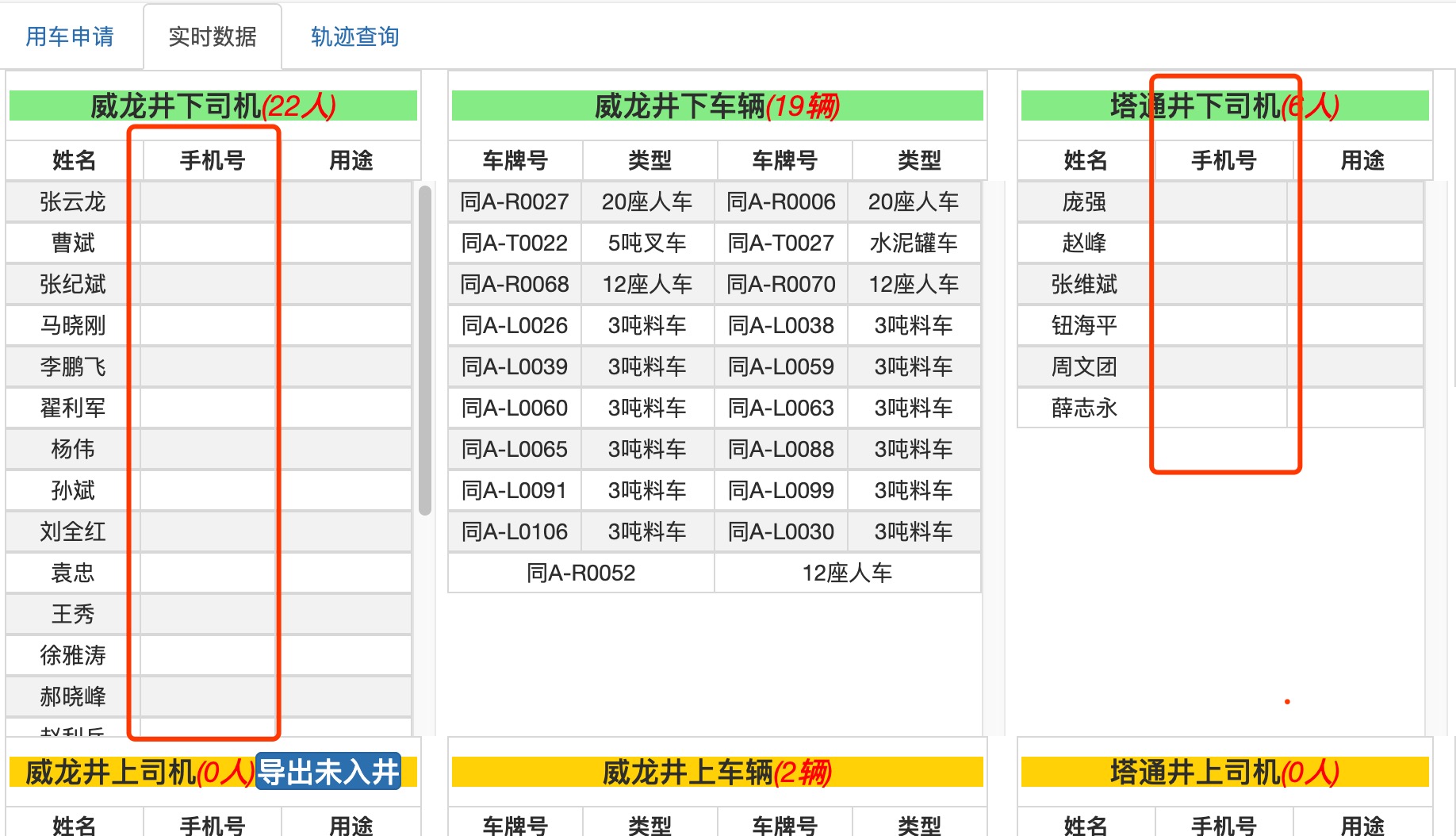This screenshot has height=836, width=1456.
Task: Click license plate 同A-T0022
Action: pos(515,244)
